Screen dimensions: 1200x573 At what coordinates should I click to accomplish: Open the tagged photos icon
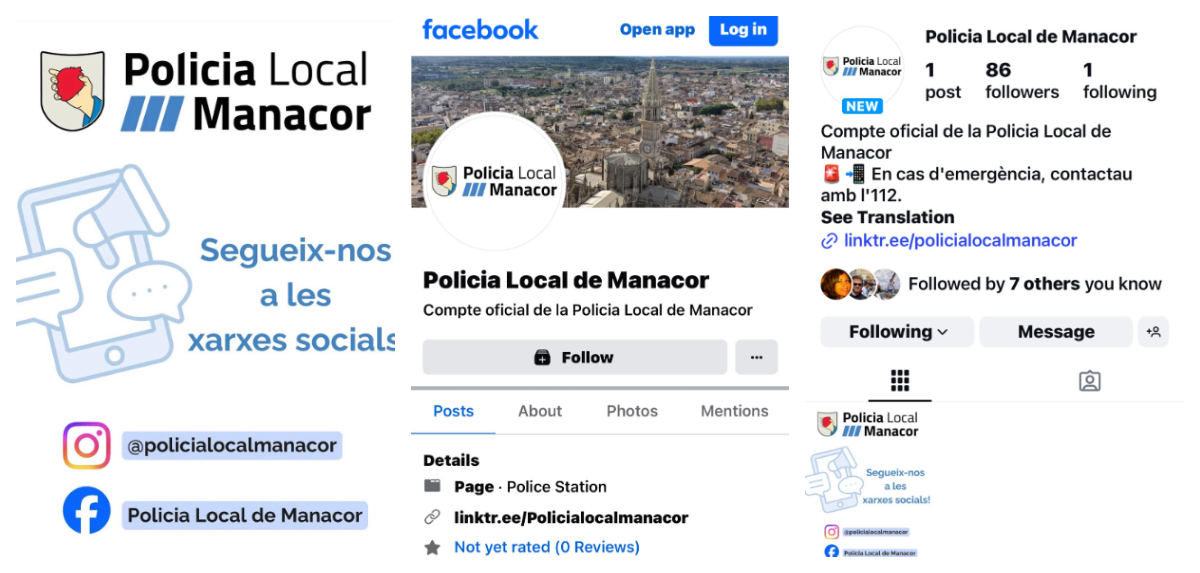pyautogui.click(x=1089, y=380)
